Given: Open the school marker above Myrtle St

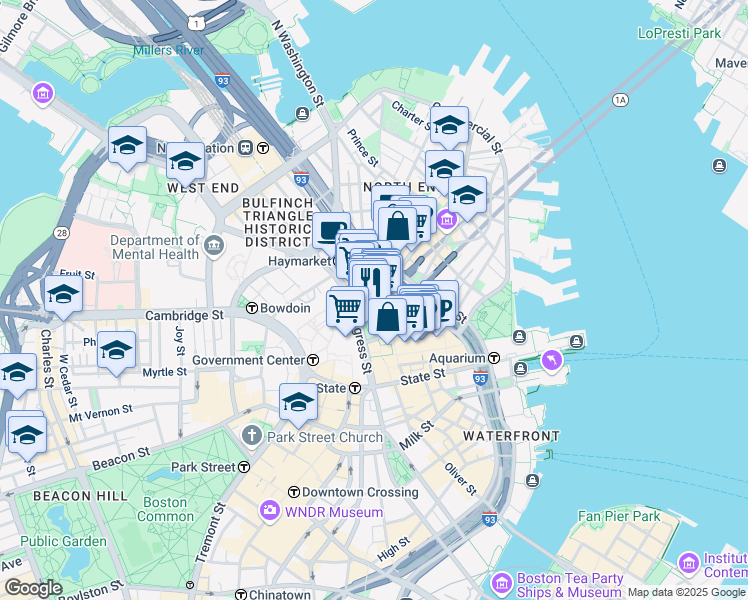Looking at the screenshot, I should (116, 351).
